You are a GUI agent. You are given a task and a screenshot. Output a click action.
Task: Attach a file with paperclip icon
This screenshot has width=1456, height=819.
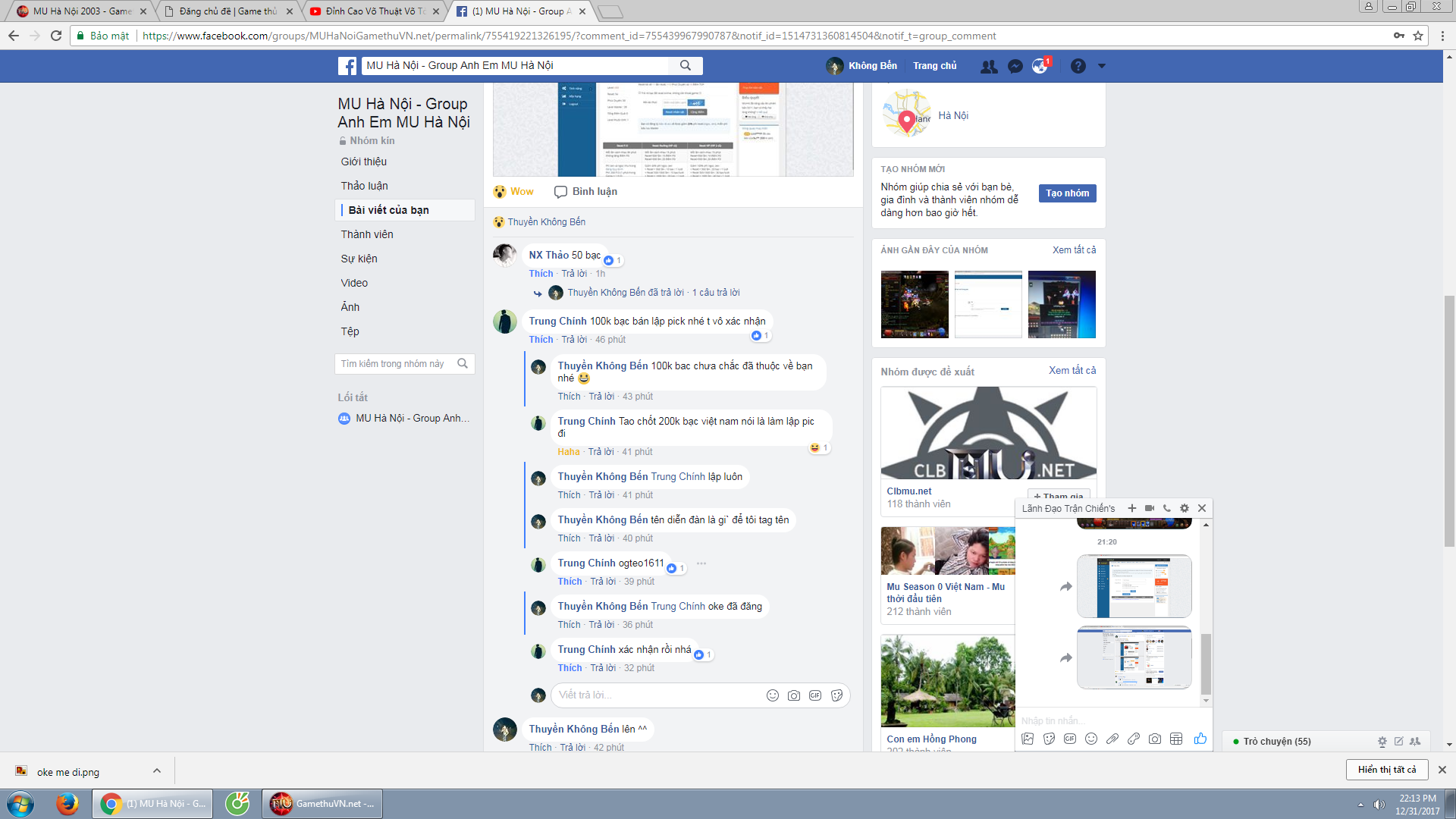[x=1112, y=739]
